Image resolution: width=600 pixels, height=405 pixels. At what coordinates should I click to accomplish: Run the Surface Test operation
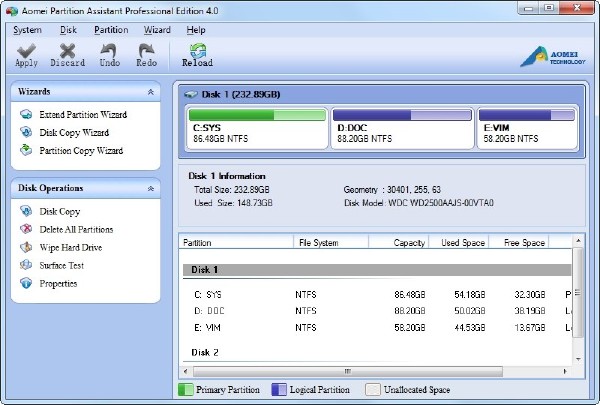[x=61, y=265]
